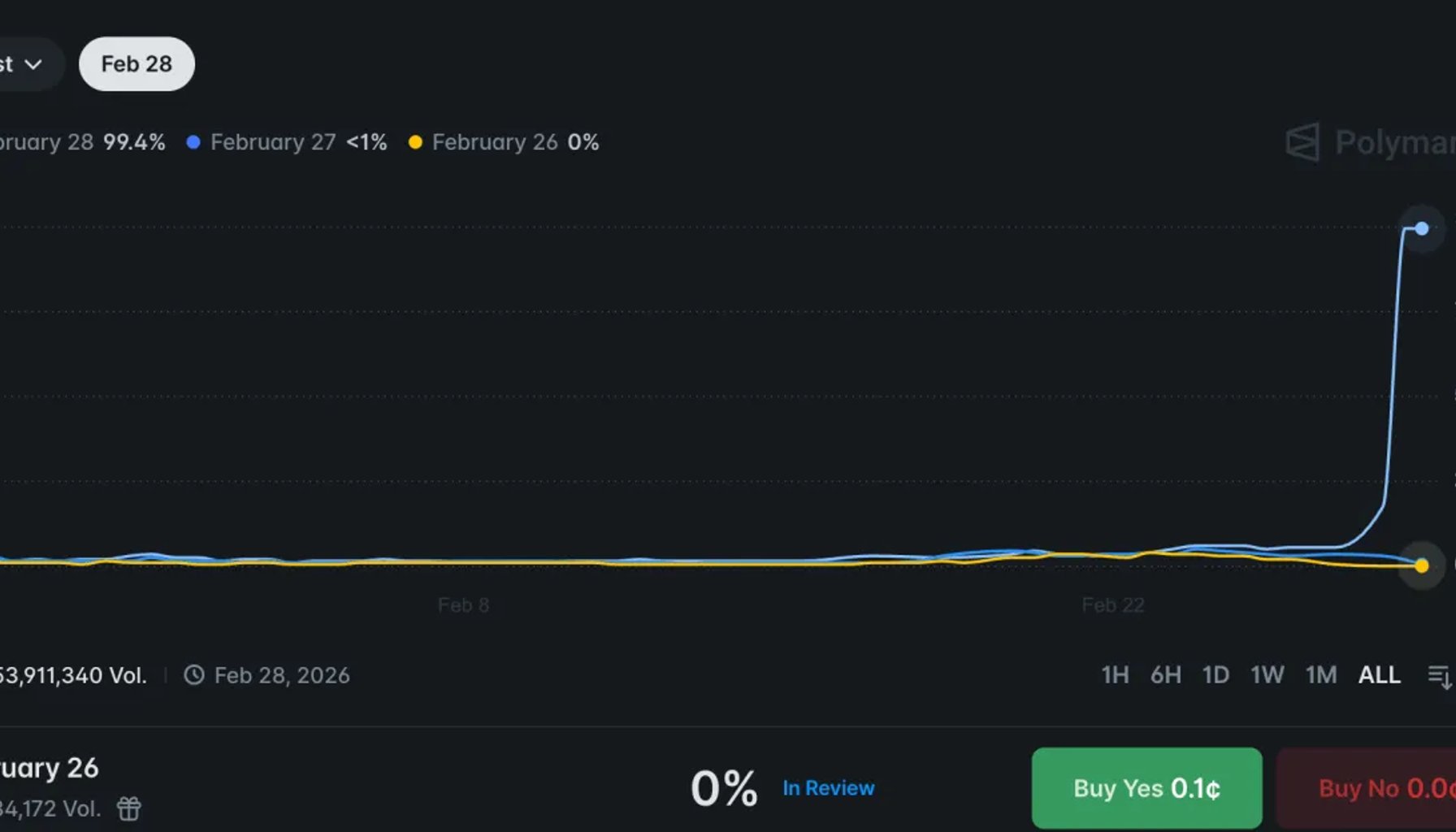1456x832 pixels.
Task: Expand the dropdown chevron next to Feb 28
Action: pos(32,64)
